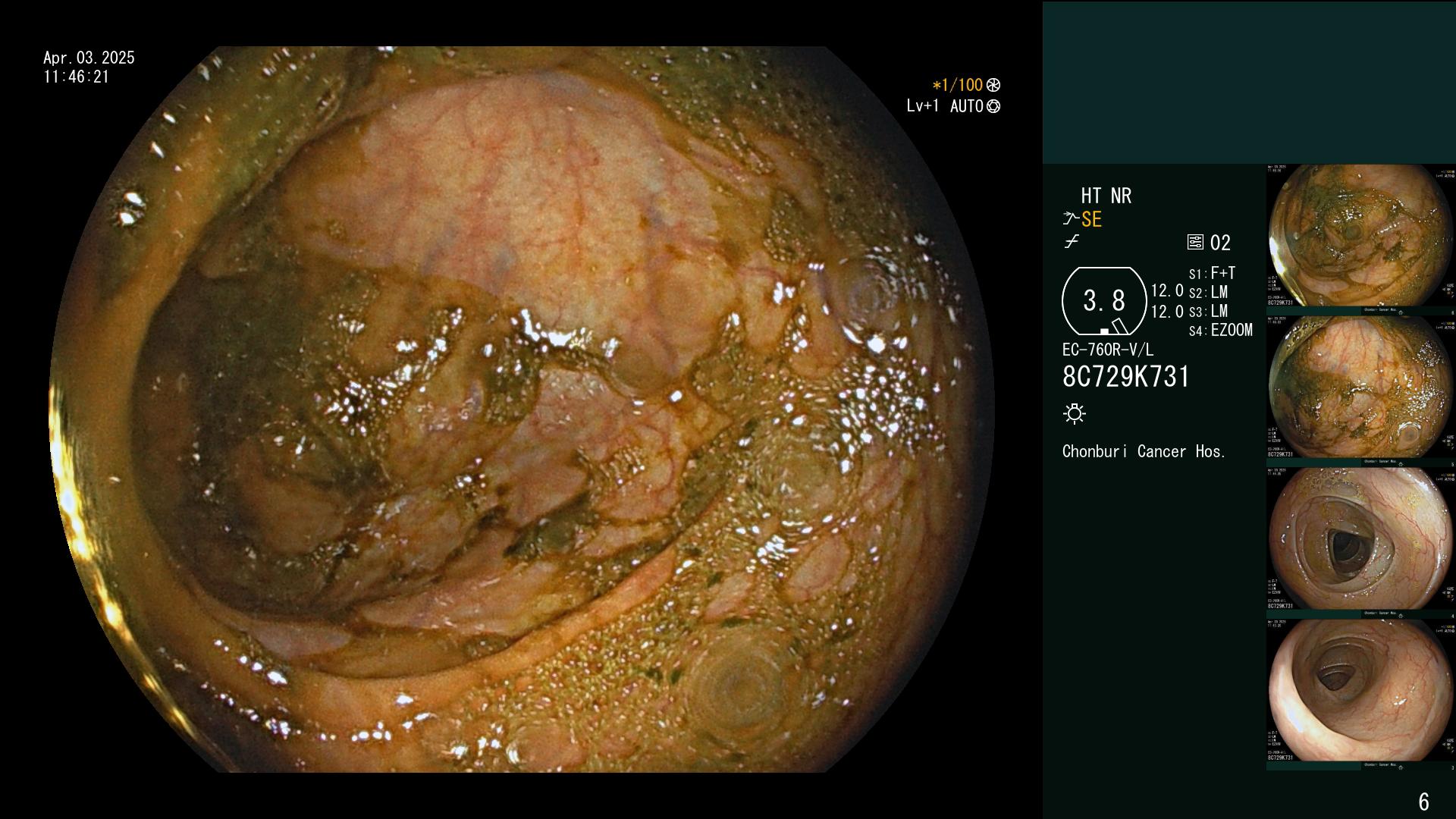Screen dimensions: 1456x819
Task: Click the S2: LM switch assignment
Action: coord(1208,293)
